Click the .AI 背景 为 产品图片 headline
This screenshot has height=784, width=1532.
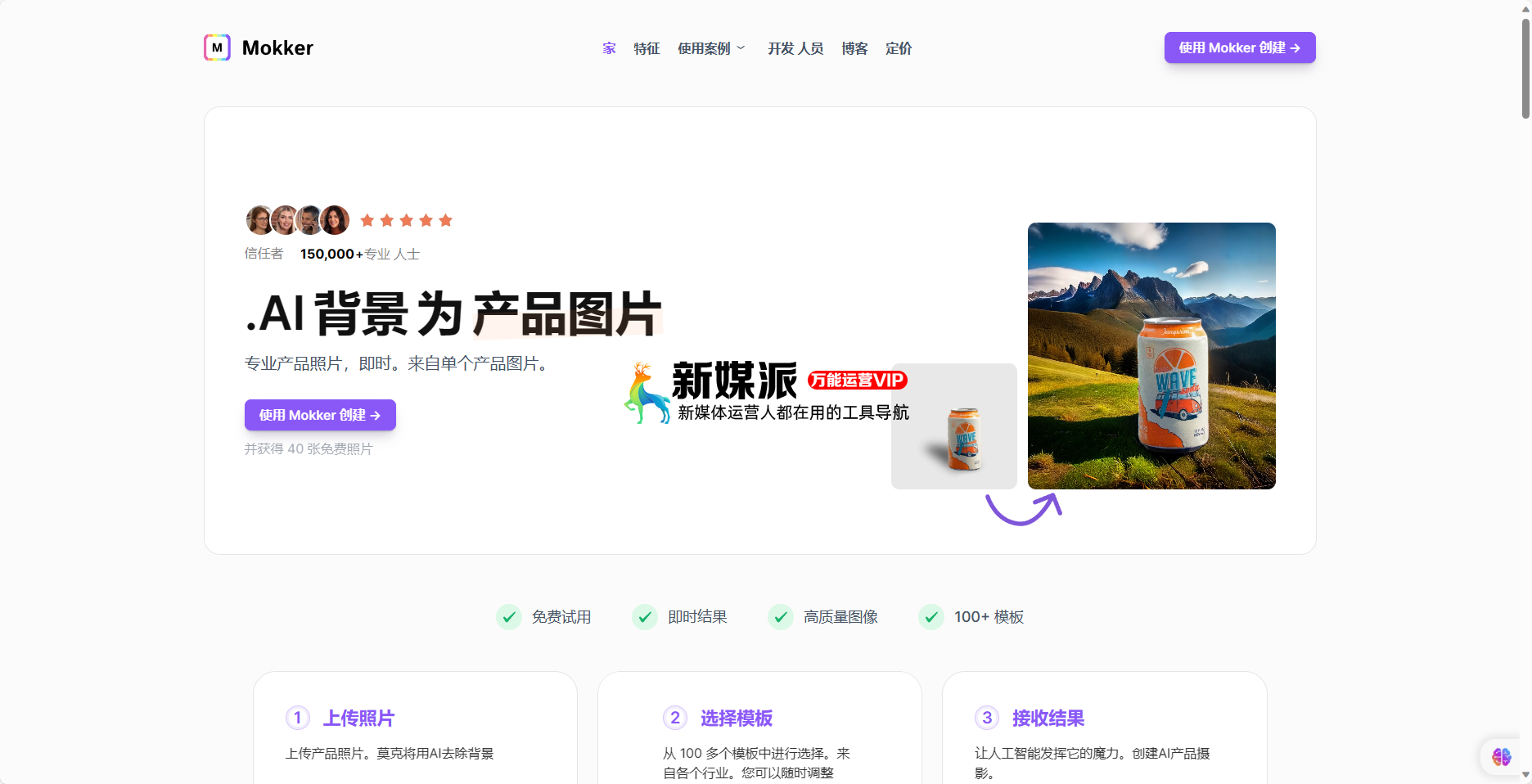pyautogui.click(x=453, y=313)
